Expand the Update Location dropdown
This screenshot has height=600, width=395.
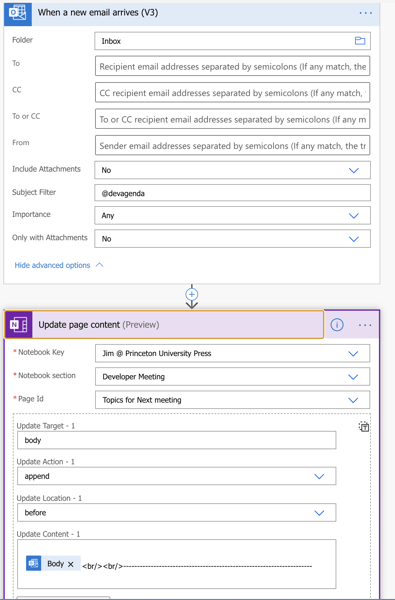(319, 513)
